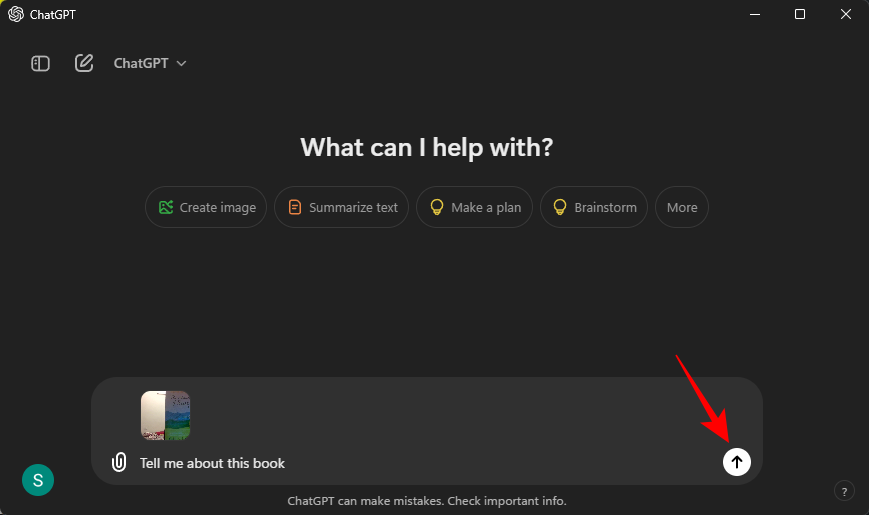This screenshot has height=515, width=869.
Task: Close the ChatGPT window
Action: 845,14
